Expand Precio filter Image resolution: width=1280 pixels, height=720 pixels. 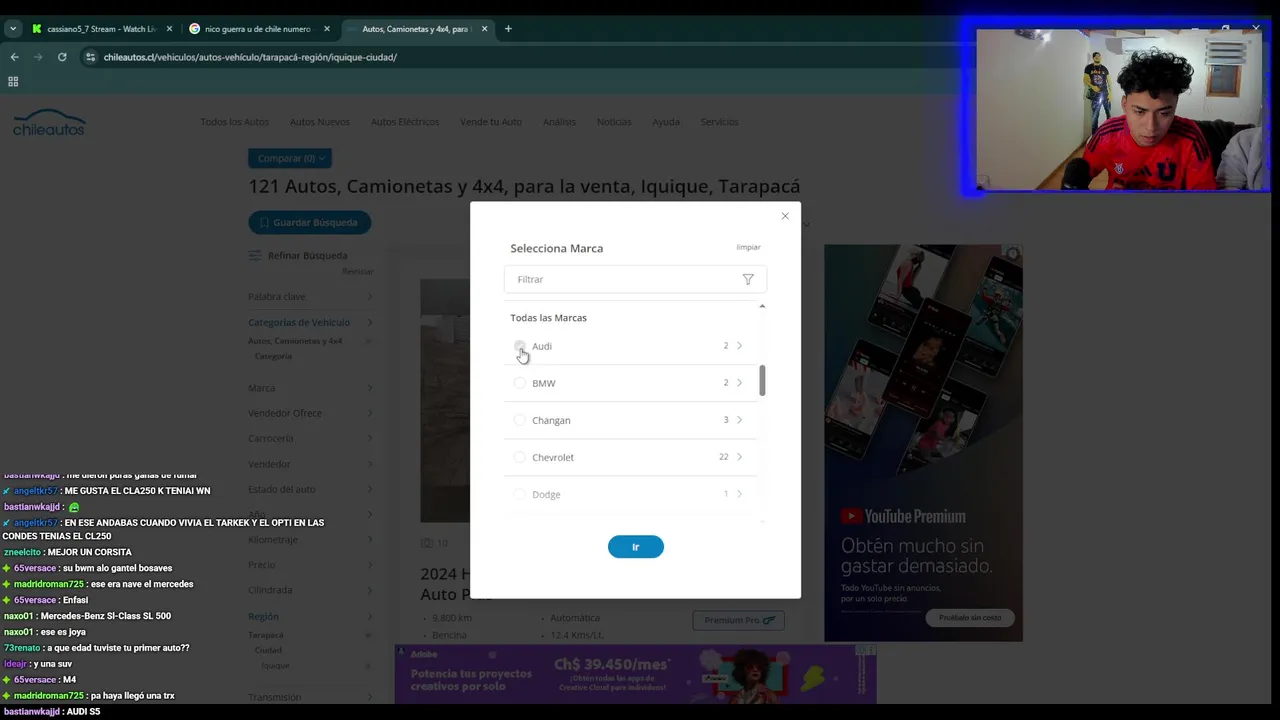[x=310, y=565]
